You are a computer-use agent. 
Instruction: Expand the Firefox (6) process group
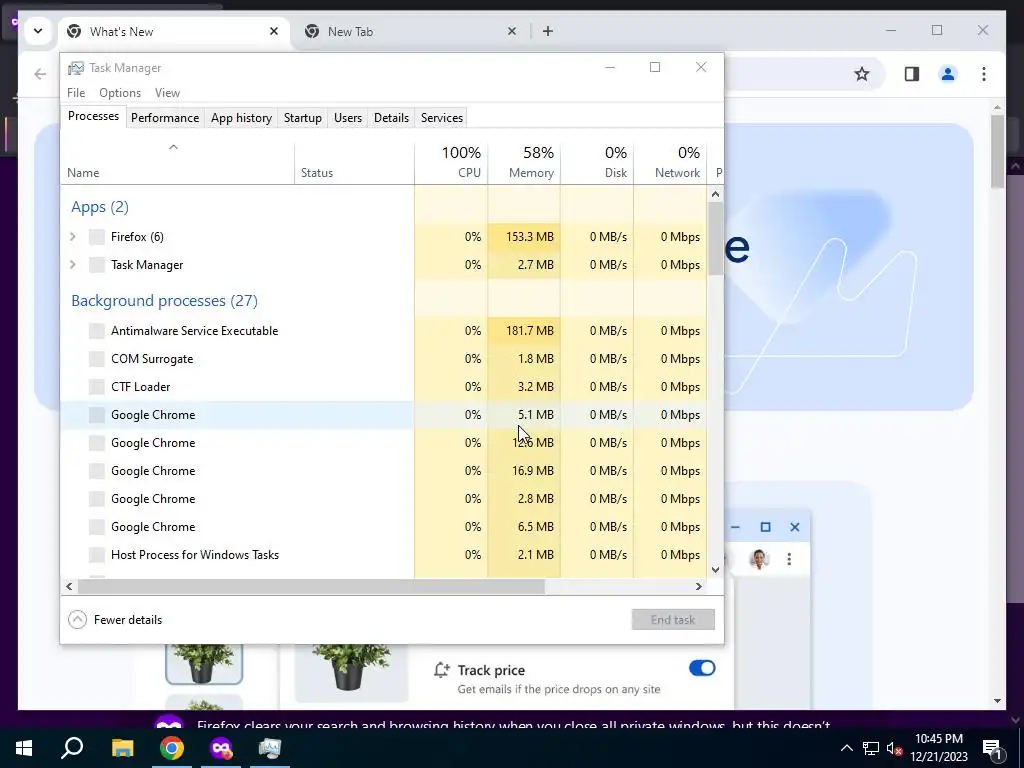(x=73, y=237)
